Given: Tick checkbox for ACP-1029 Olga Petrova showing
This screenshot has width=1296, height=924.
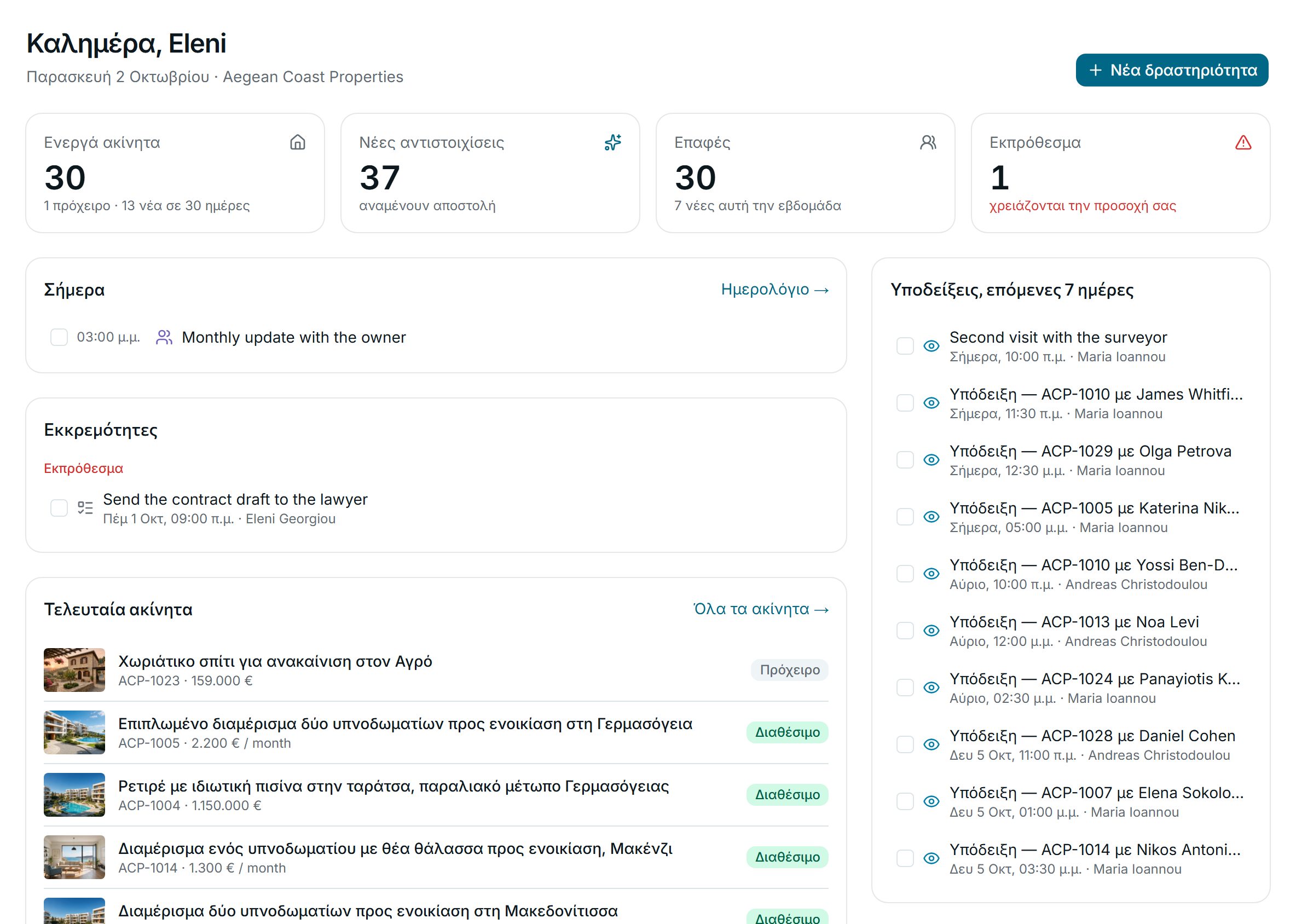Looking at the screenshot, I should pos(905,460).
